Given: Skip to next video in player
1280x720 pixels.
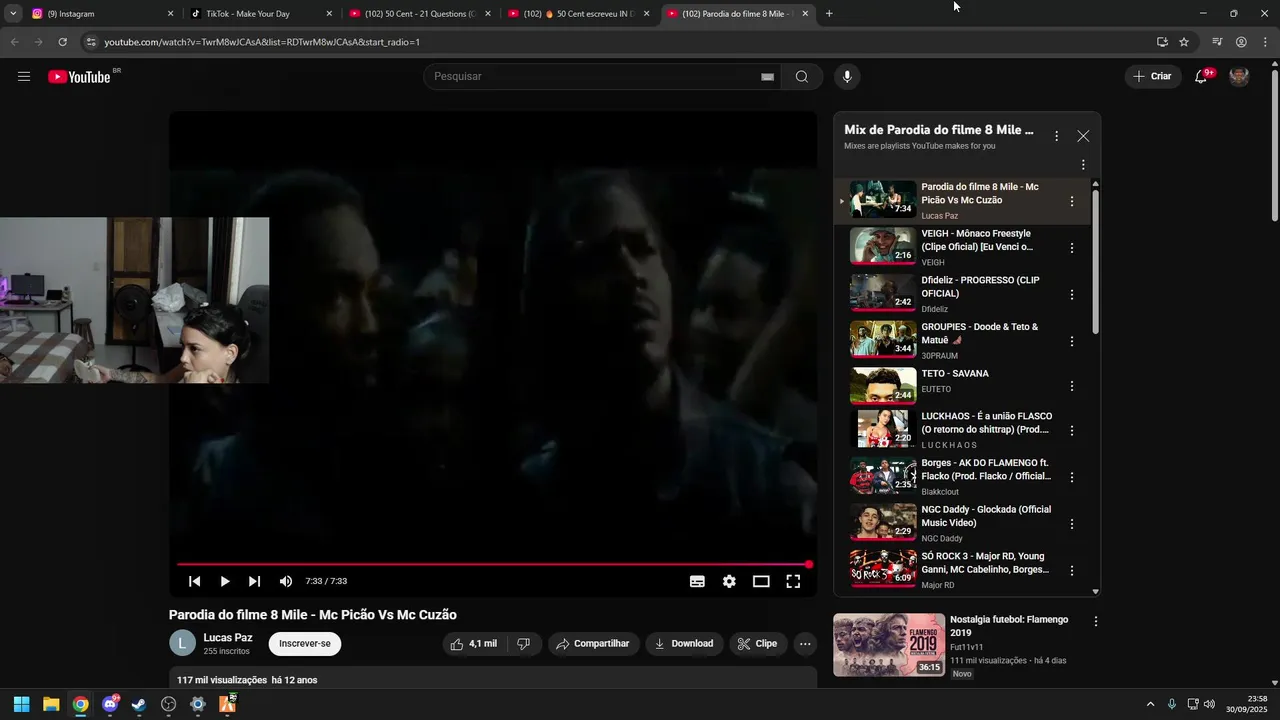Looking at the screenshot, I should click(x=255, y=581).
